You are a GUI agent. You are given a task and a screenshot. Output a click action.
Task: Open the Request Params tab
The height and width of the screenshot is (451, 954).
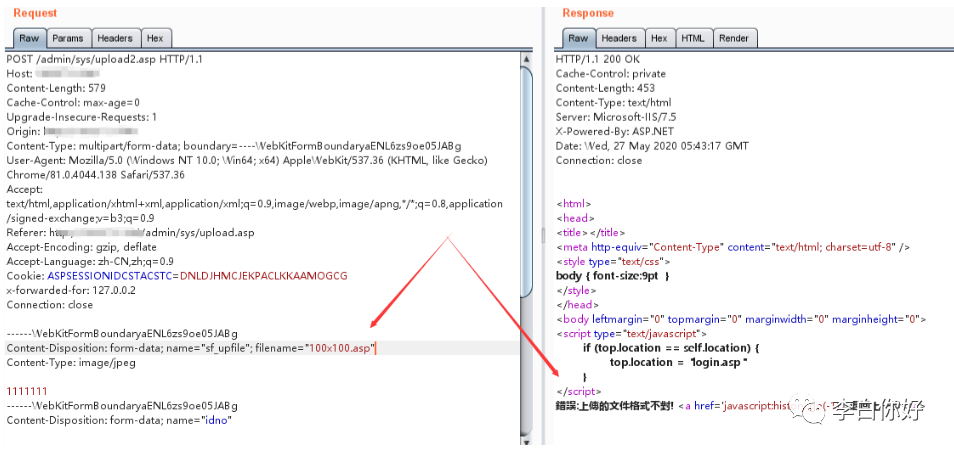68,38
